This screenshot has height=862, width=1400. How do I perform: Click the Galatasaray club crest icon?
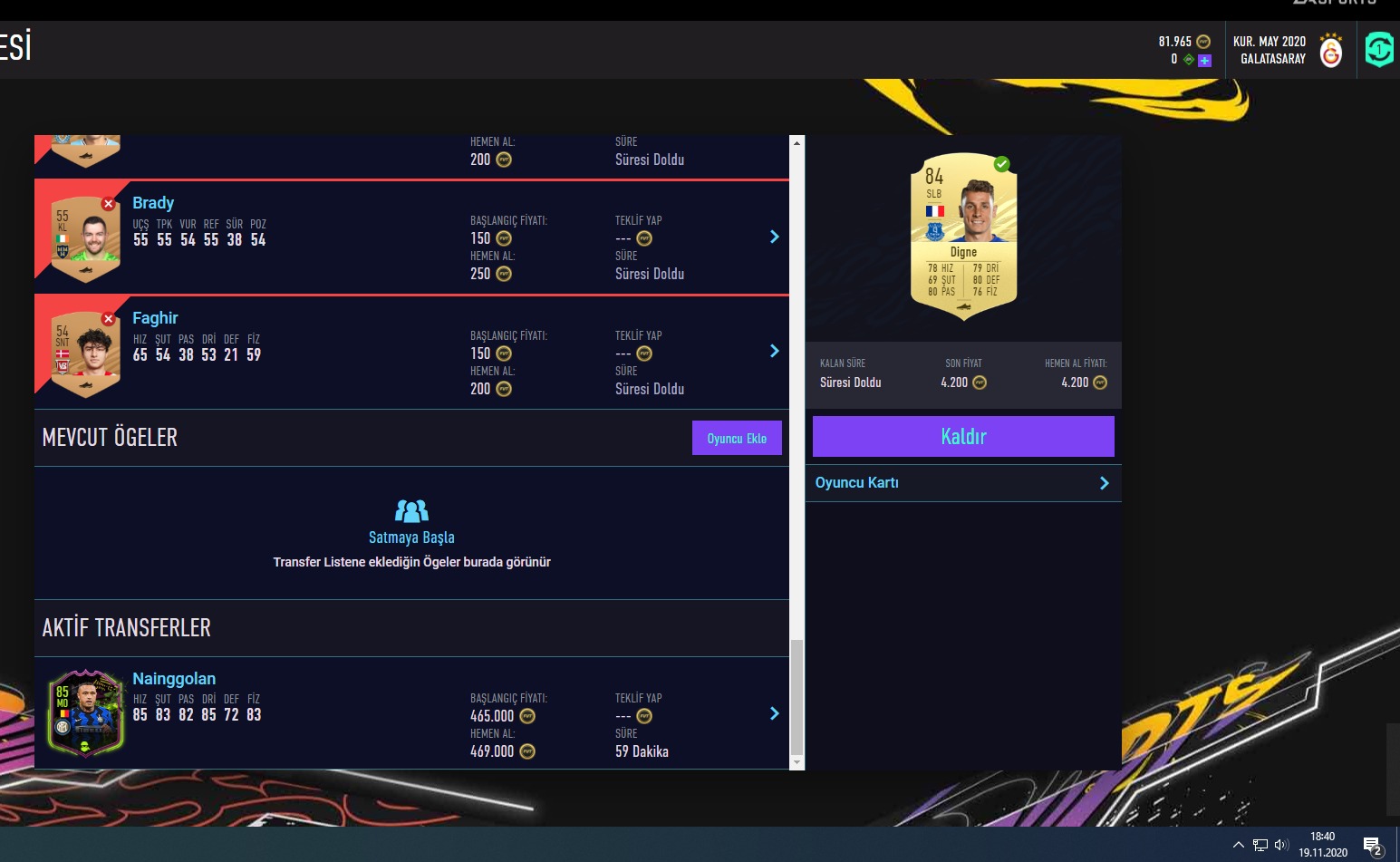click(1331, 50)
